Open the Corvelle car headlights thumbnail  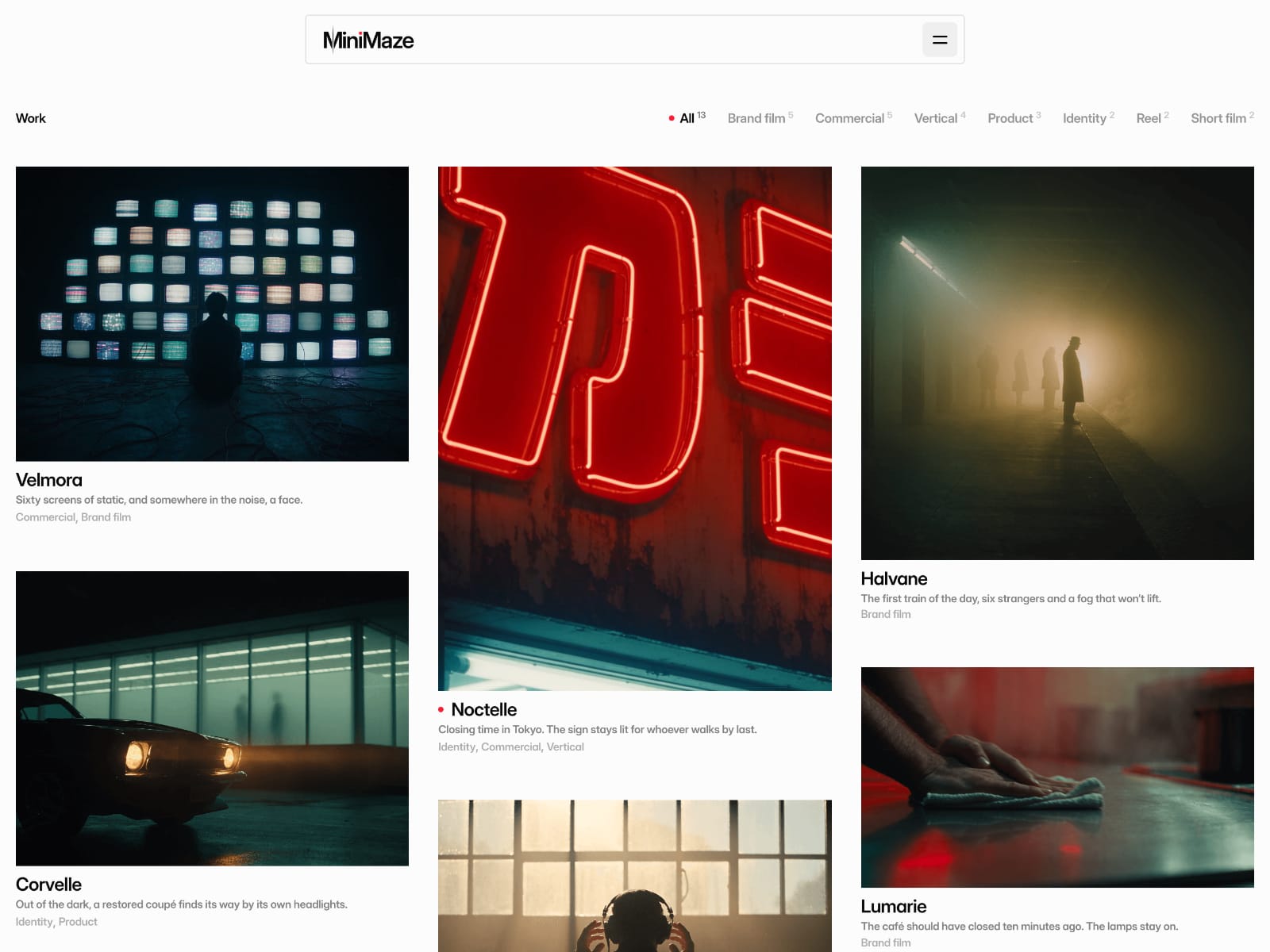pyautogui.click(x=212, y=719)
